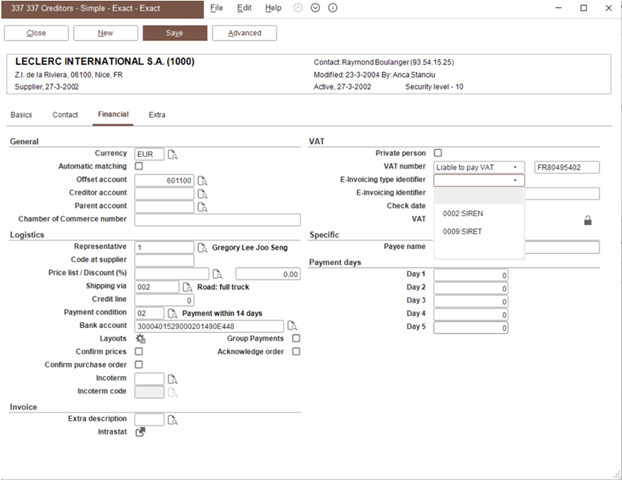This screenshot has height=480, width=622.
Task: Open the Currency lookup icon
Action: pyautogui.click(x=173, y=154)
